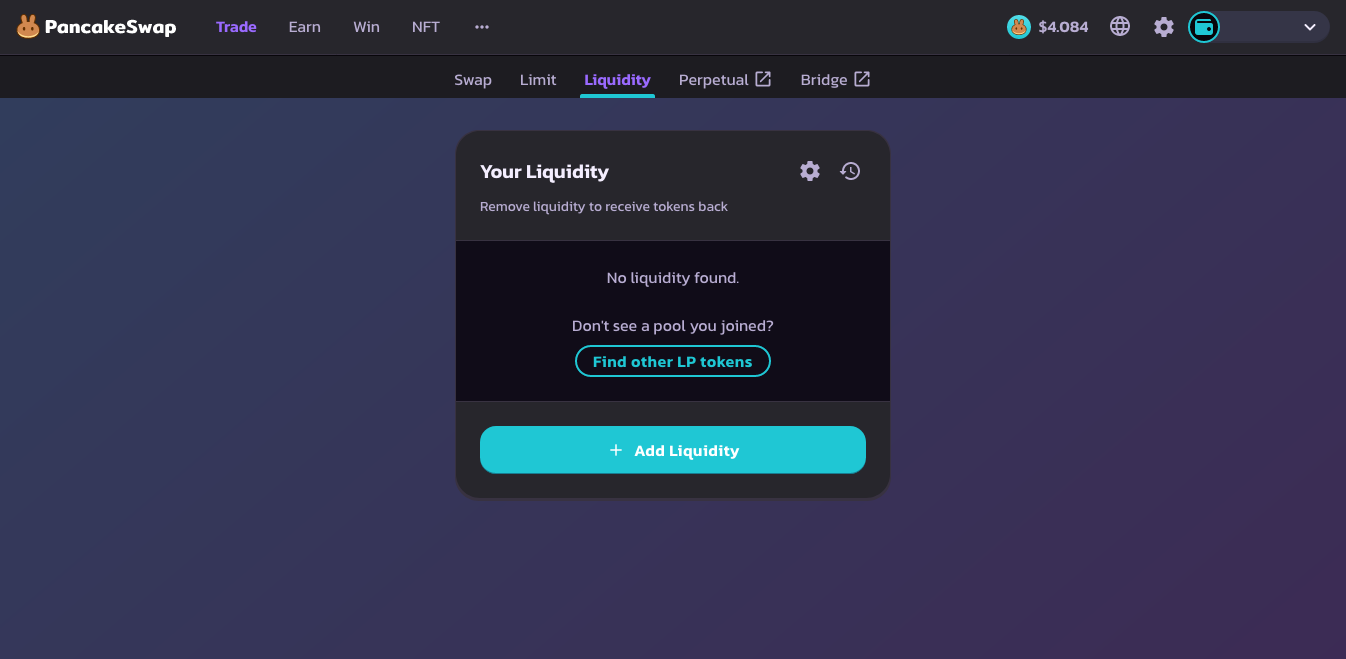Open global settings gear in top bar

click(1164, 27)
